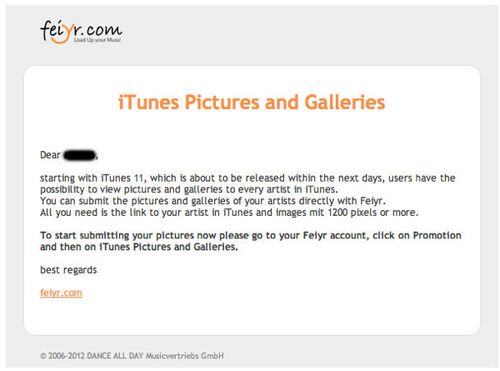Screen dimensions: 500x371
Task: Click the feiyr.com logo in the header
Action: pos(81,32)
